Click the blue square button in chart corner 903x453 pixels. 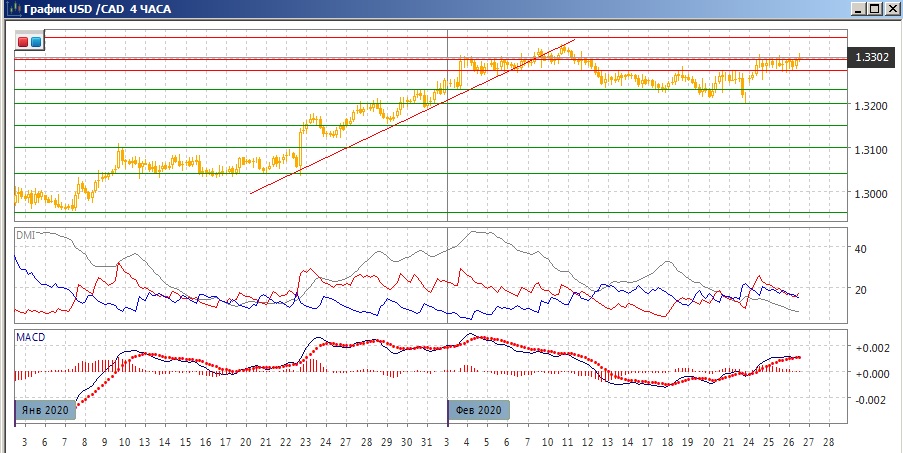tap(36, 42)
